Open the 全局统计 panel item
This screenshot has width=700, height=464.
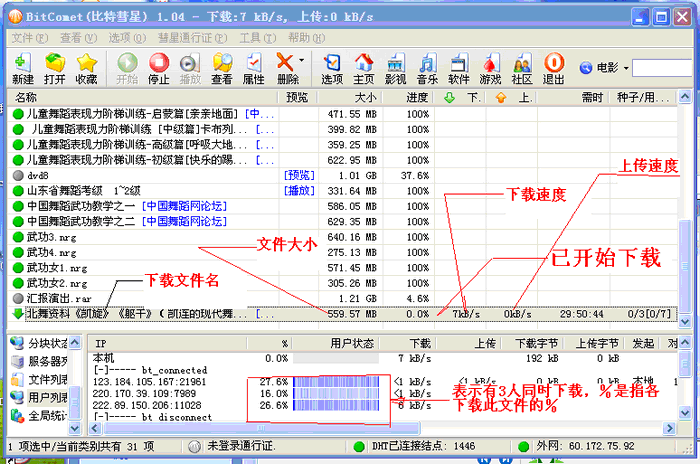39,415
